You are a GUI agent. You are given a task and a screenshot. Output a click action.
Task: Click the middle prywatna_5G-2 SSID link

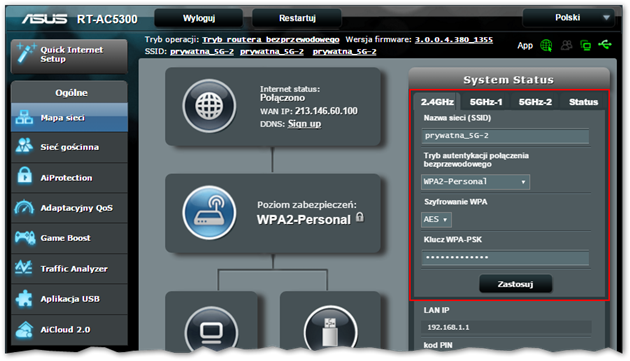[x=272, y=51]
